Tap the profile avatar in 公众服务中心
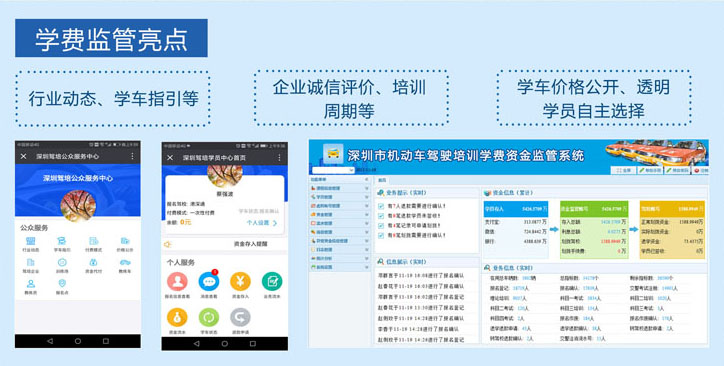 [78, 206]
